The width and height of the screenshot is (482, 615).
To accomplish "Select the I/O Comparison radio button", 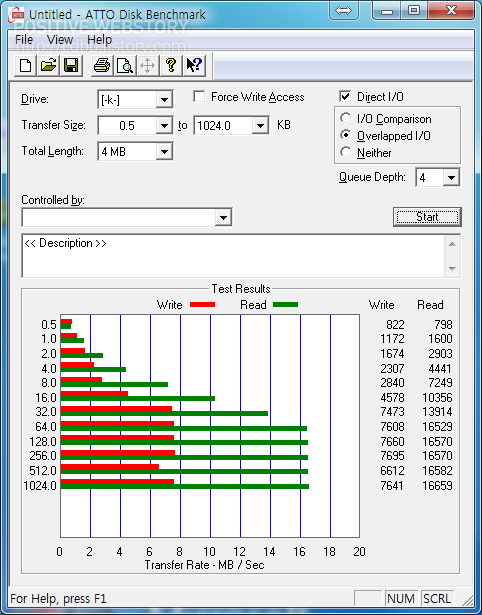I will pyautogui.click(x=346, y=118).
